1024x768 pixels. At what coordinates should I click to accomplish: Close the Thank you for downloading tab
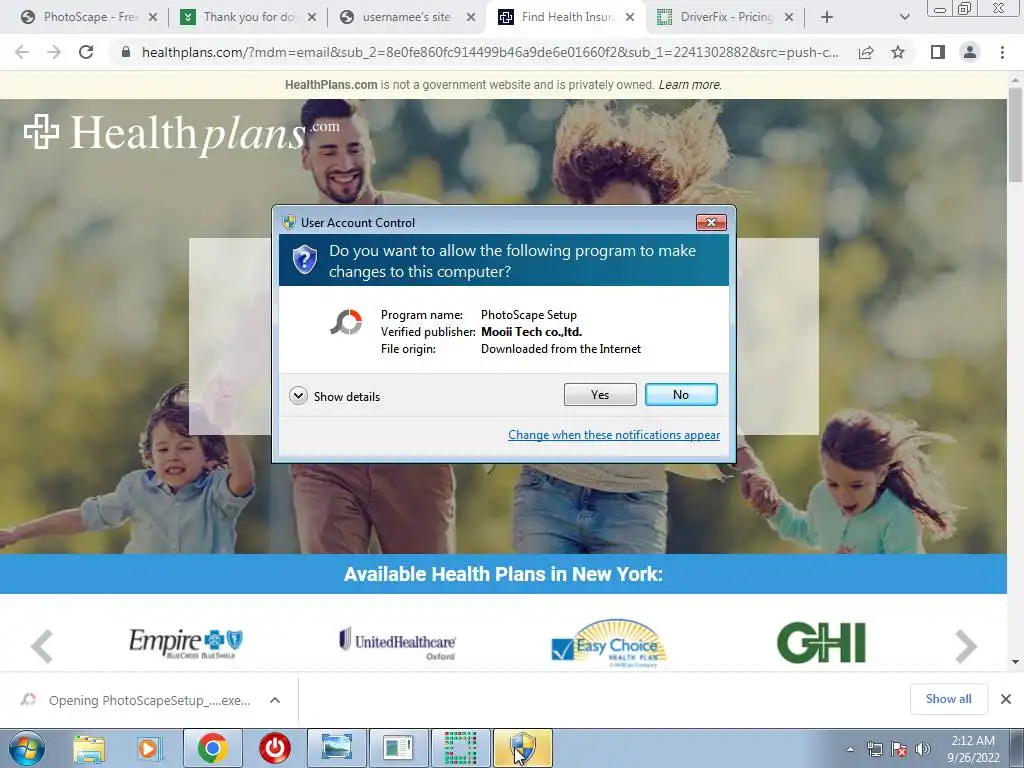click(312, 17)
